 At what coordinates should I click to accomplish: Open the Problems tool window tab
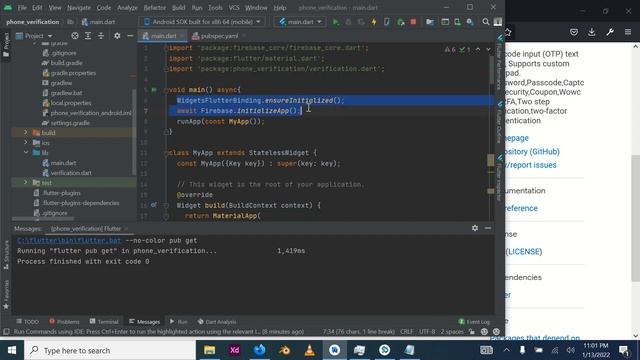pos(64,322)
